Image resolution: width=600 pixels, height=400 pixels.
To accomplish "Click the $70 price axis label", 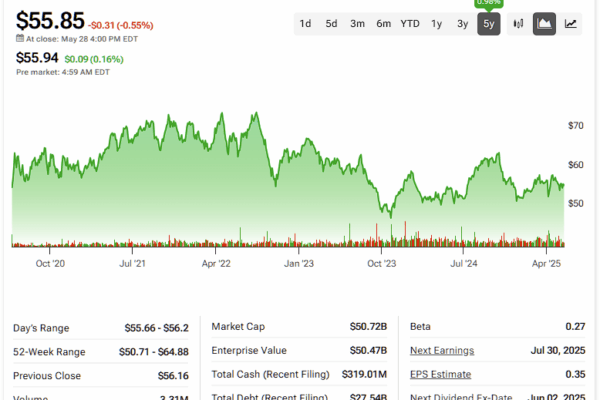I will [576, 126].
